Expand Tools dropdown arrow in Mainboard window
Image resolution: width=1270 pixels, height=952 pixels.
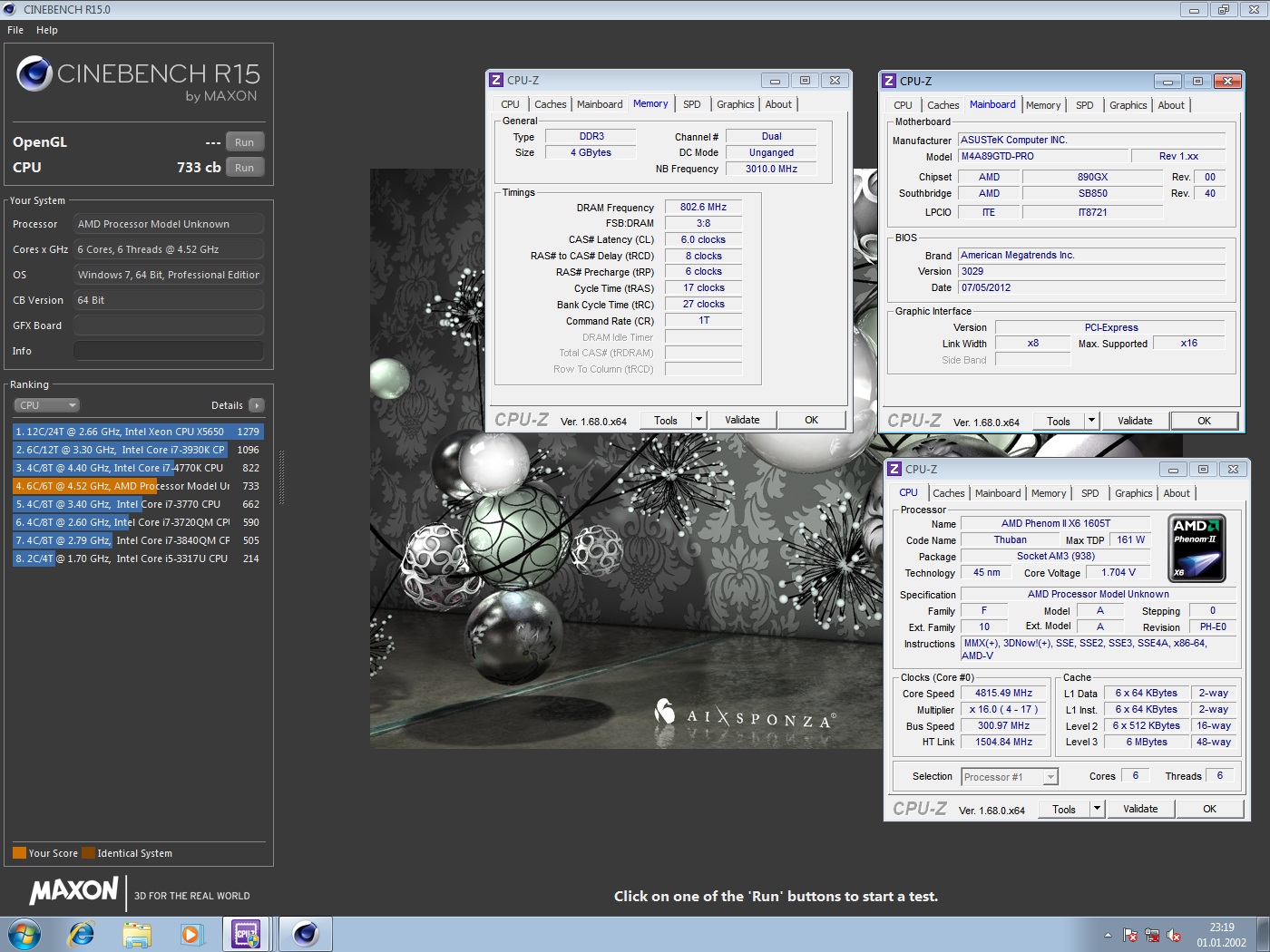point(1091,421)
